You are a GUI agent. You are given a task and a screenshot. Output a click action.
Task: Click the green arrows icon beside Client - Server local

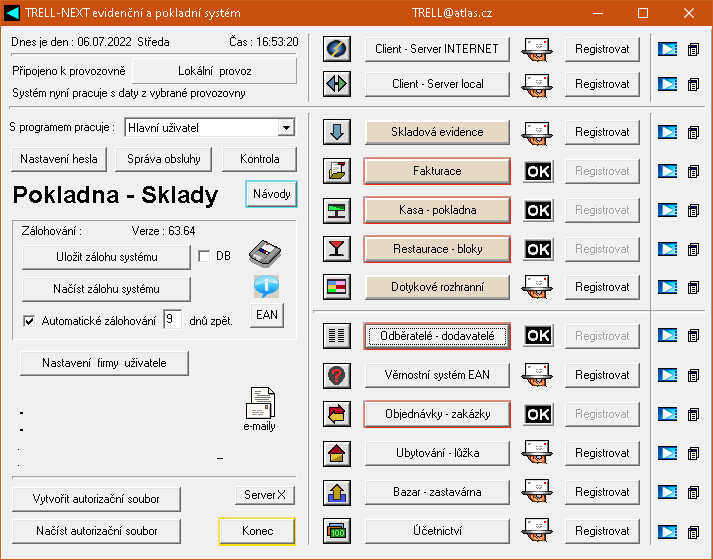(336, 84)
